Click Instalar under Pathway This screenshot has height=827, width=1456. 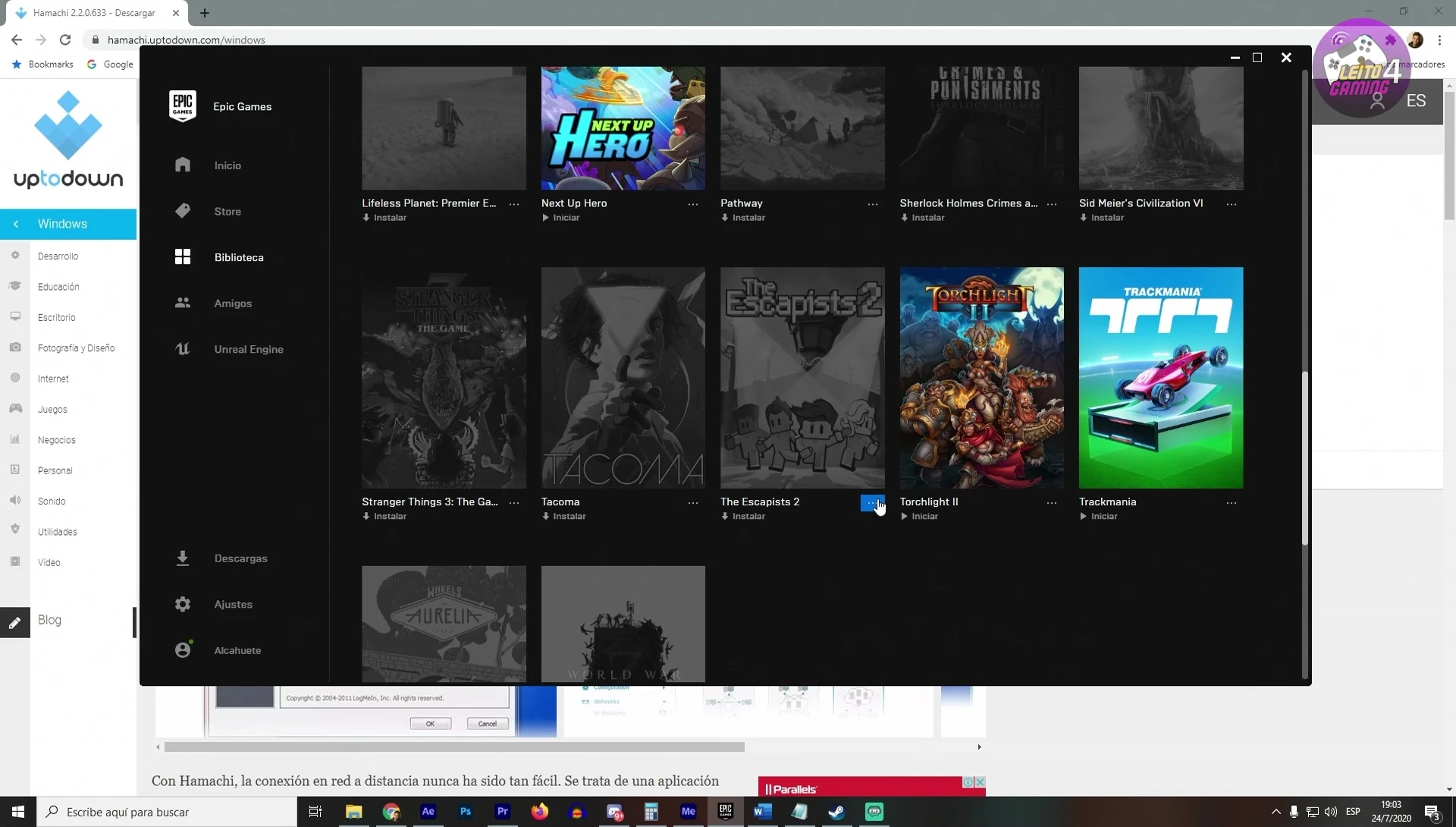742,218
